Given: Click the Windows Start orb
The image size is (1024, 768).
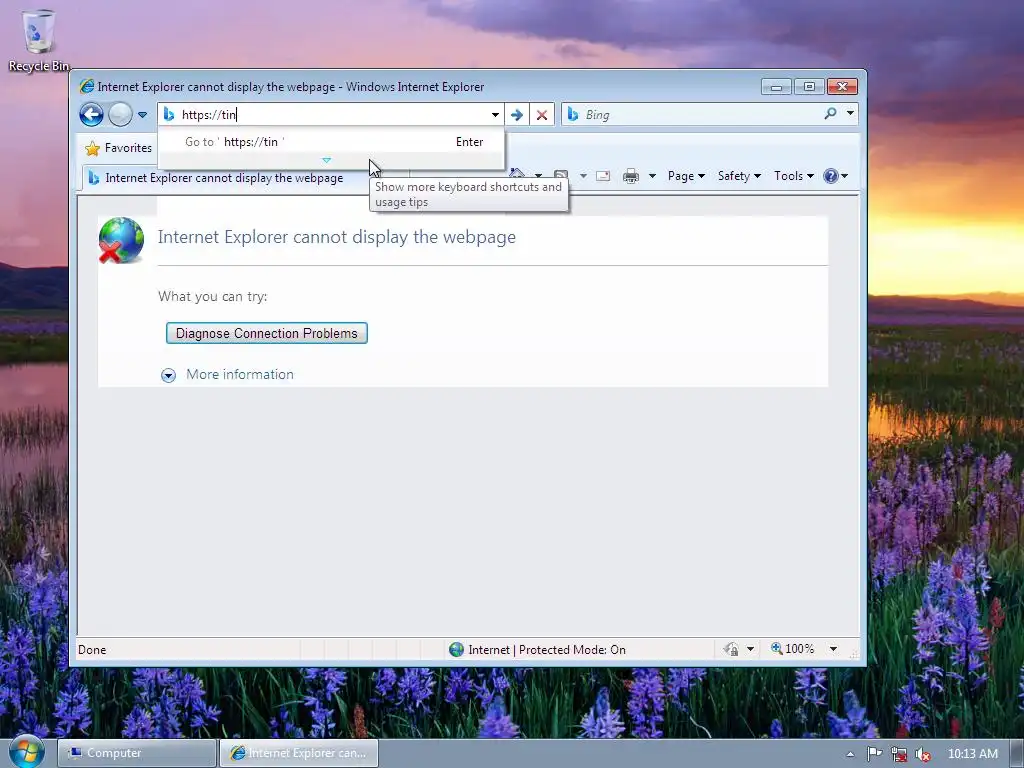Looking at the screenshot, I should point(26,751).
